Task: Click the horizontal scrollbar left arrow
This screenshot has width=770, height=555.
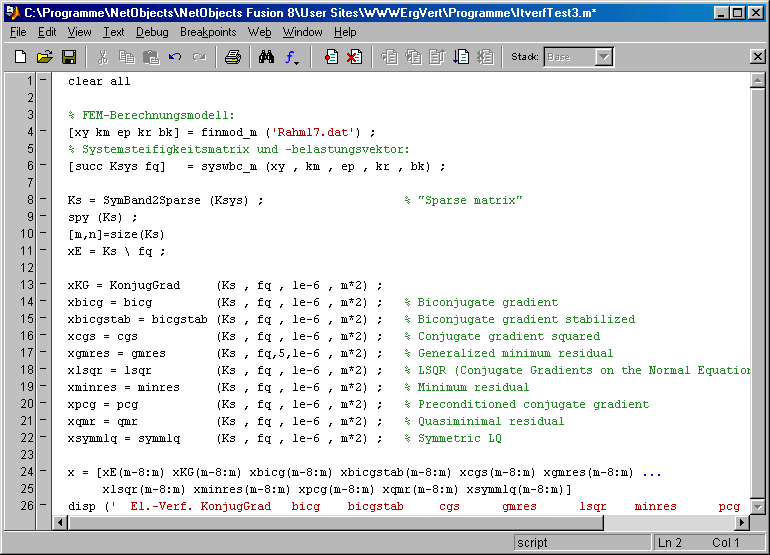Action: click(x=60, y=523)
